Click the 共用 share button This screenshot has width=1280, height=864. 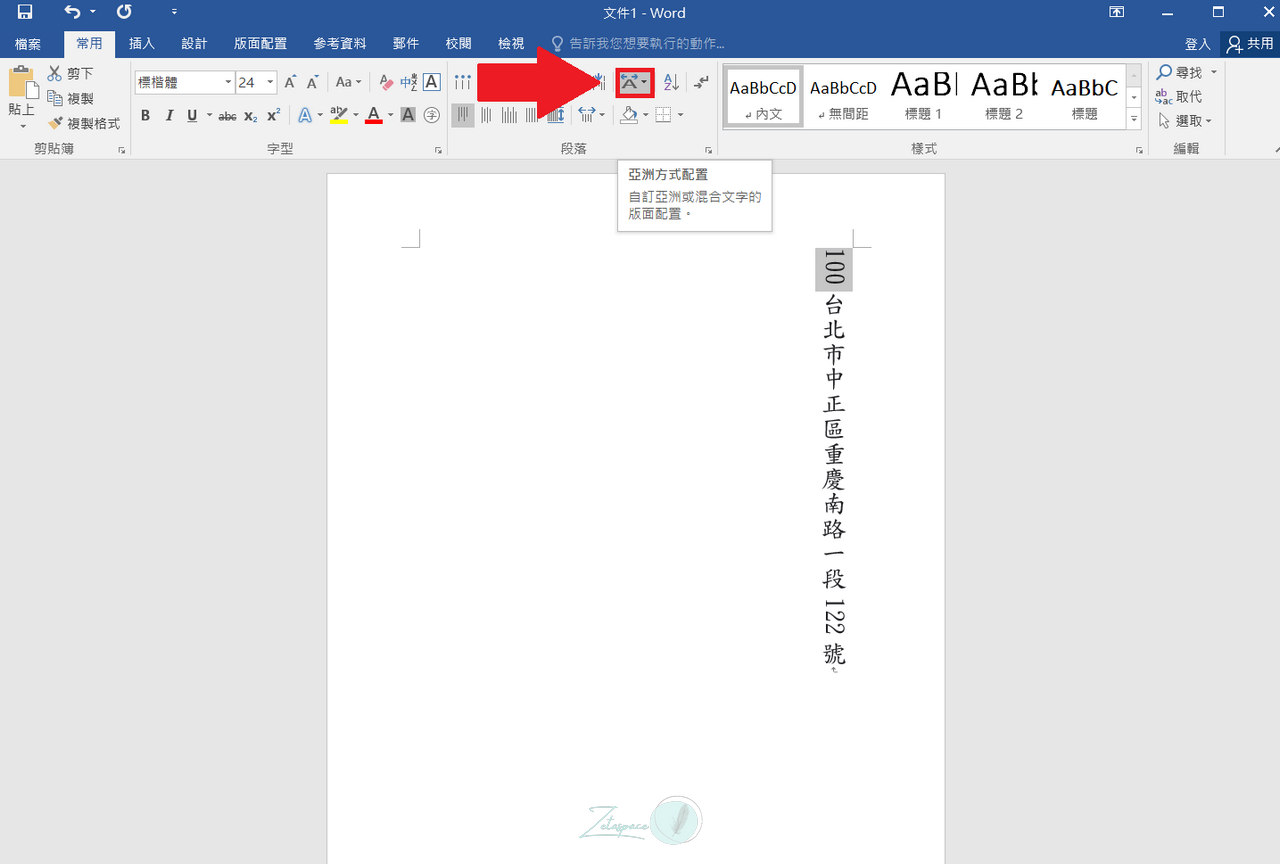click(x=1250, y=44)
